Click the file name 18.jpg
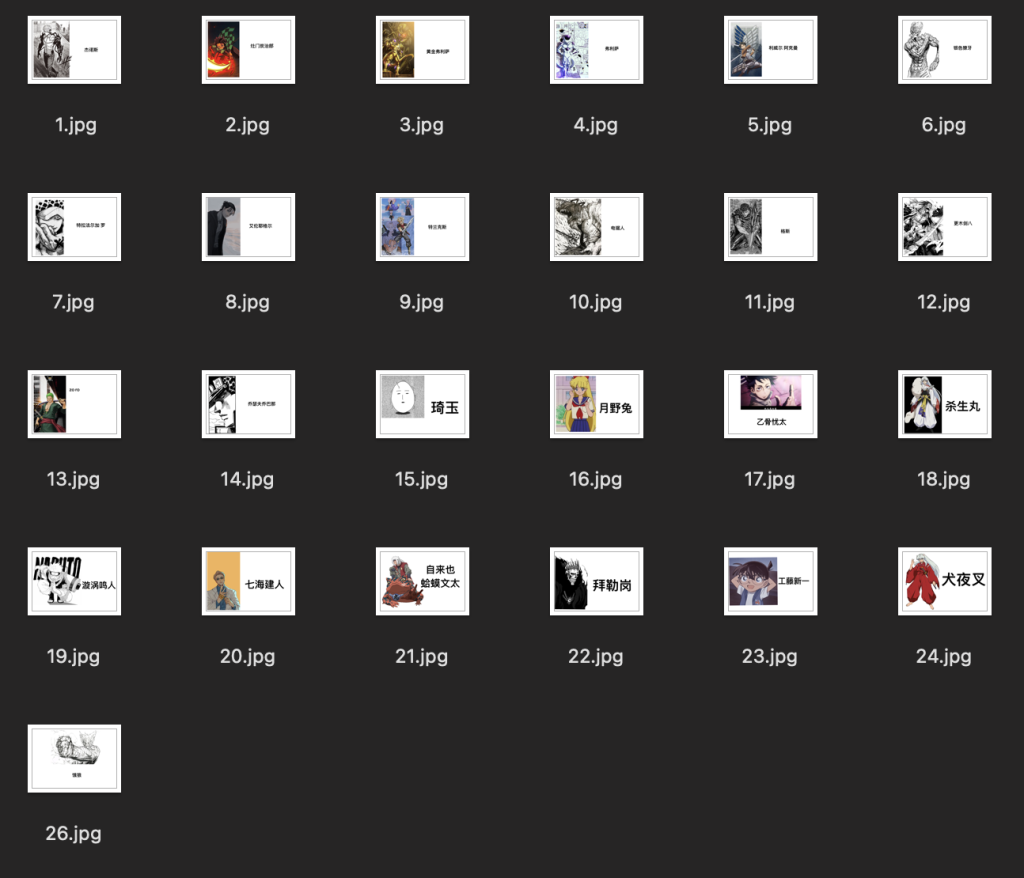The height and width of the screenshot is (878, 1024). (944, 479)
